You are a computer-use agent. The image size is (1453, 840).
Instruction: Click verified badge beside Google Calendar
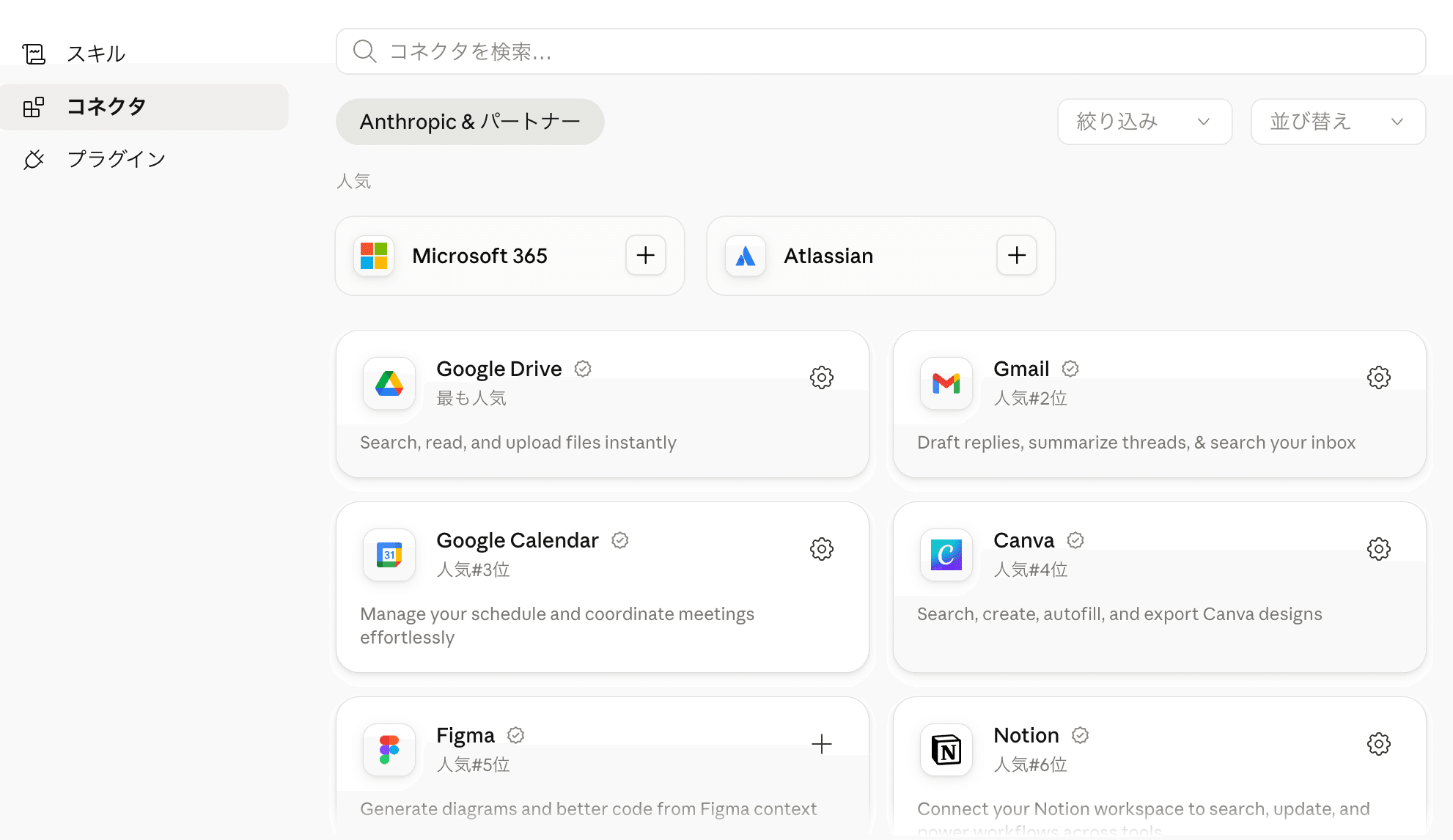coord(620,540)
